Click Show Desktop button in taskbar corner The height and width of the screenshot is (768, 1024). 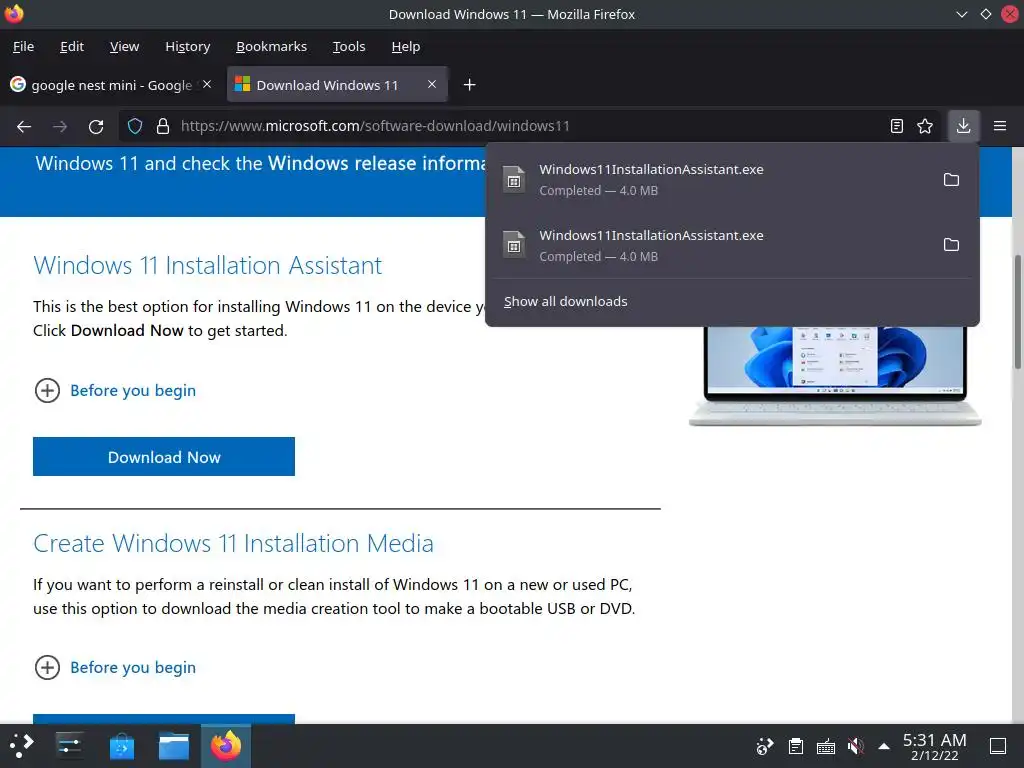pyautogui.click(x=998, y=746)
